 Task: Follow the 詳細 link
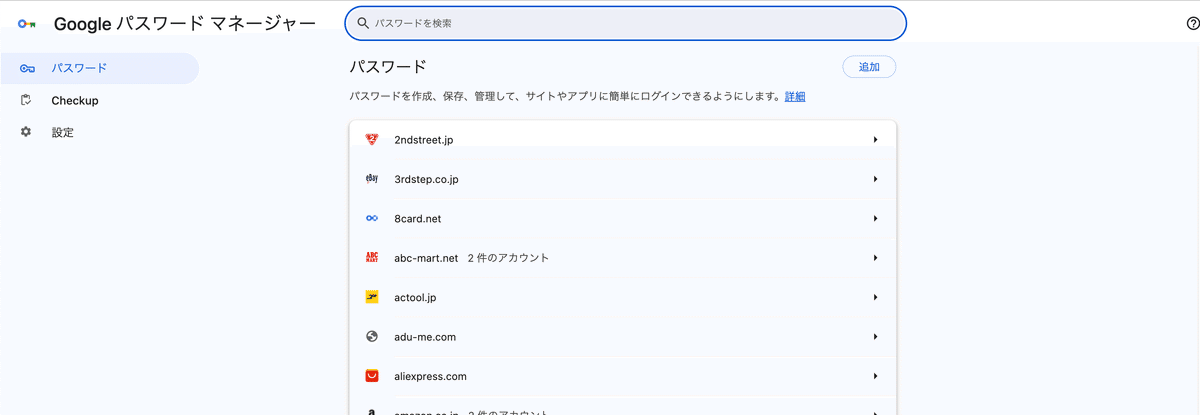(795, 97)
